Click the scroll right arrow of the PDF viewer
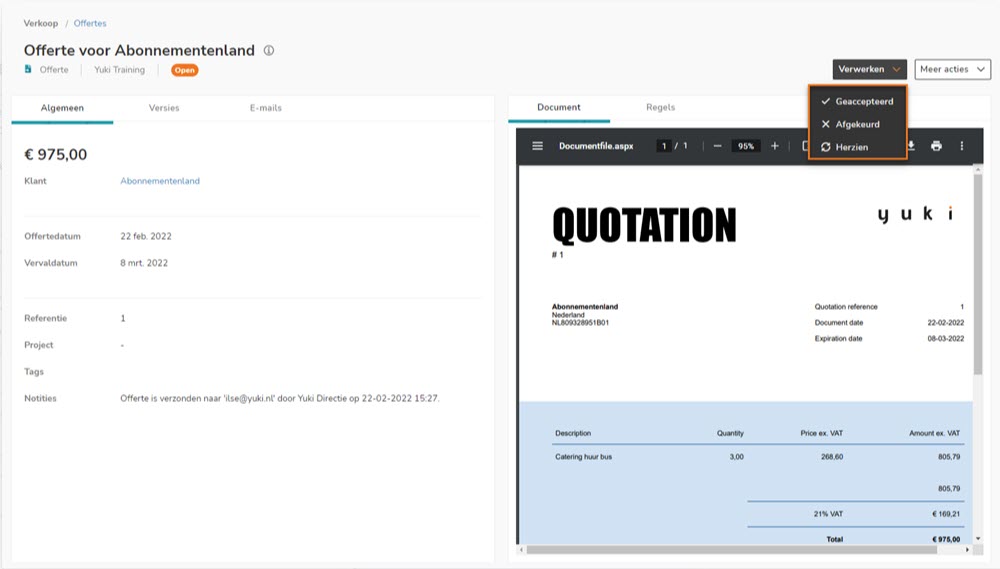Image resolution: width=1000 pixels, height=569 pixels. [x=967, y=549]
